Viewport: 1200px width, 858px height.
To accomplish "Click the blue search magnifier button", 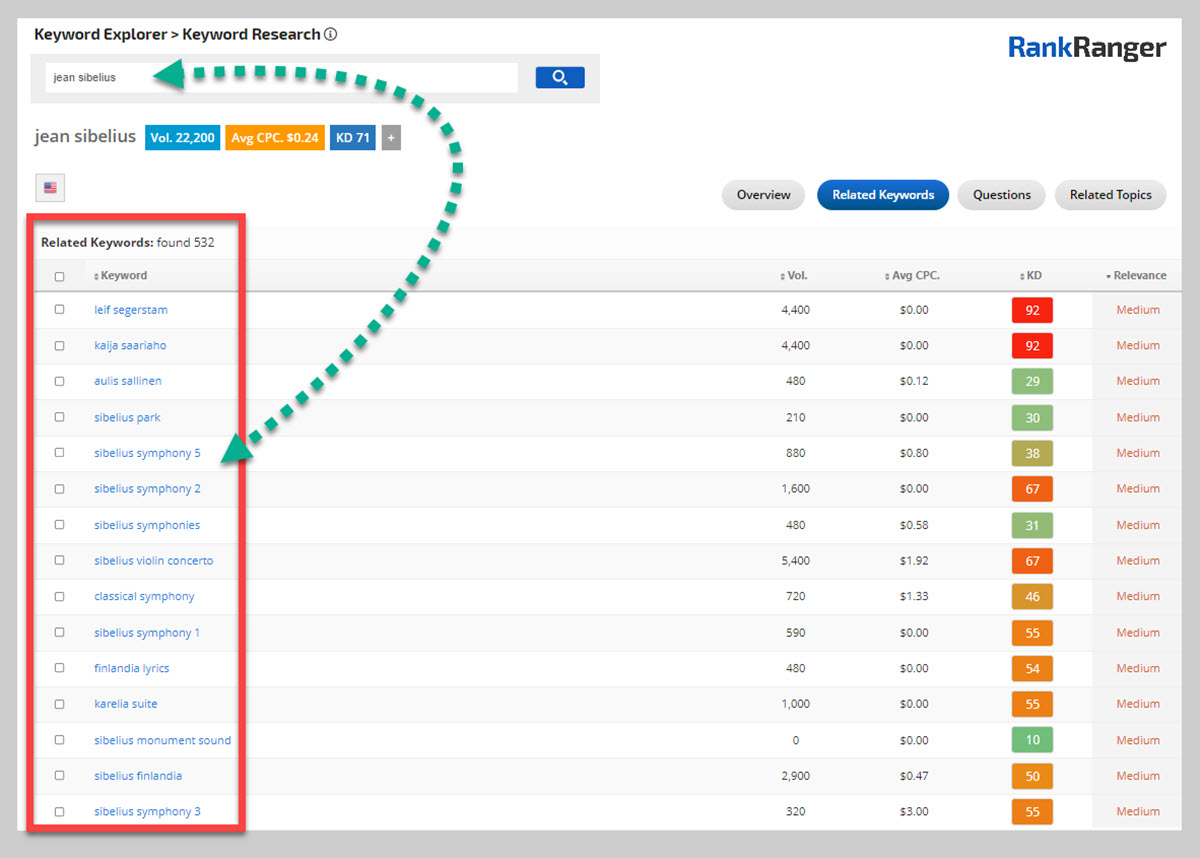I will pyautogui.click(x=560, y=77).
